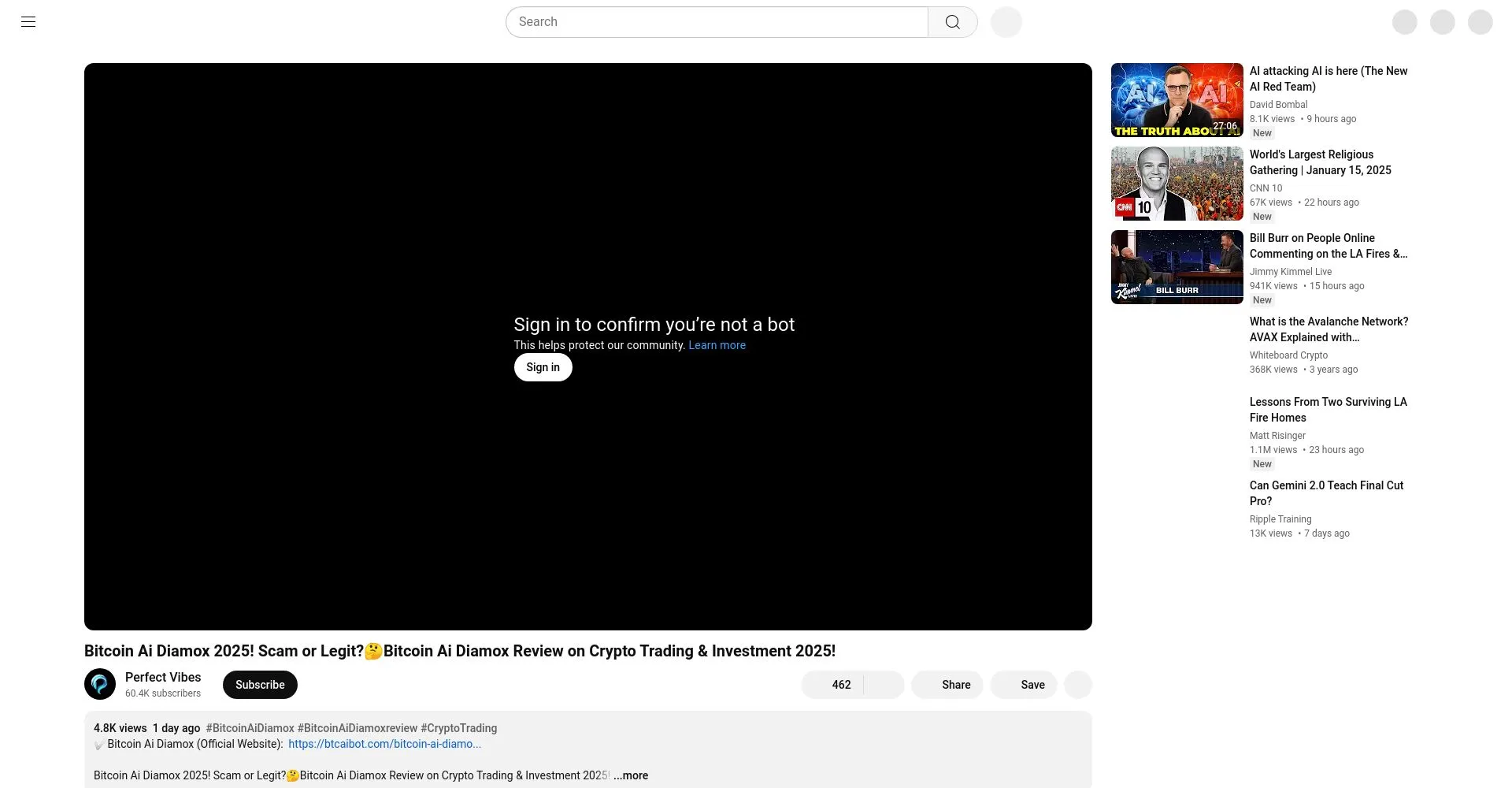Expand the description with ...more
Viewport: 1512px width, 788px height.
click(631, 775)
